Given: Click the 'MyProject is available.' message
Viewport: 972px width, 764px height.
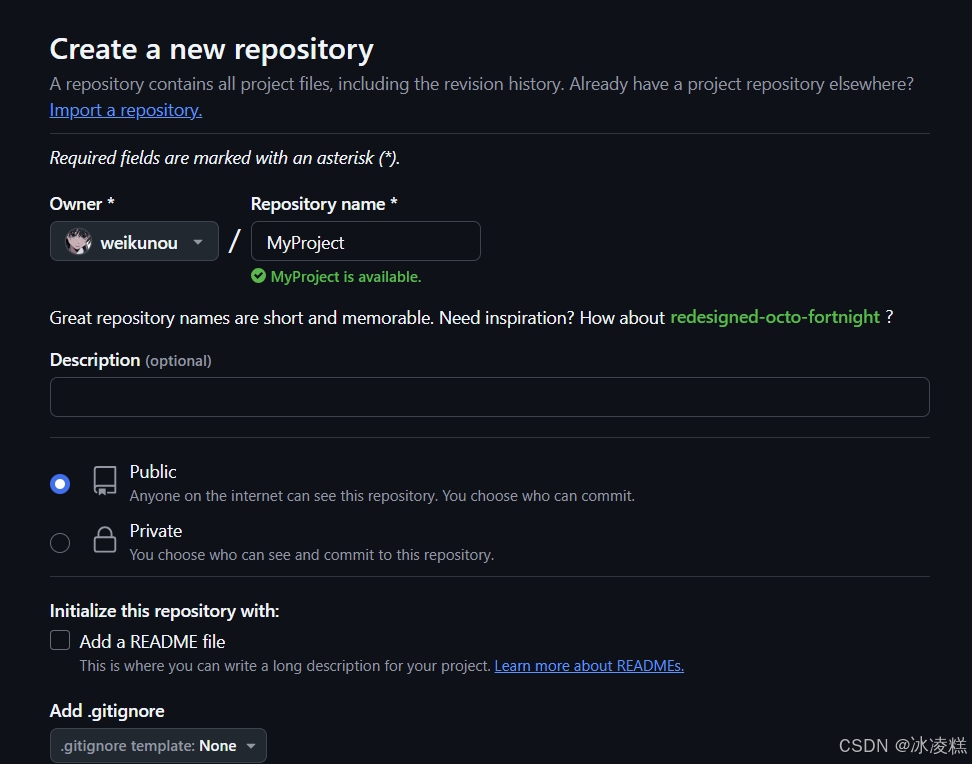Looking at the screenshot, I should point(346,277).
